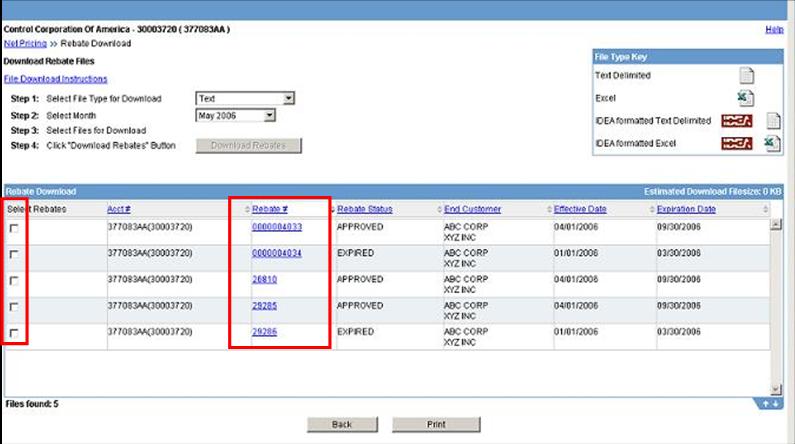
Task: Sort table by Acct # header
Action: 119,209
